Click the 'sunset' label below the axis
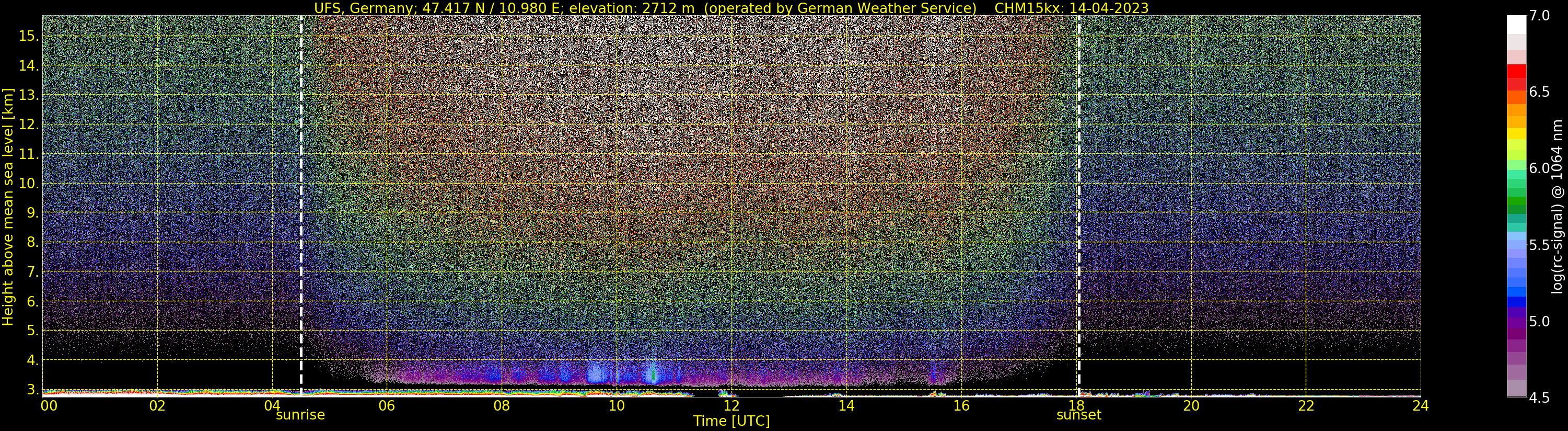The width and height of the screenshot is (1568, 431). pos(1078,415)
